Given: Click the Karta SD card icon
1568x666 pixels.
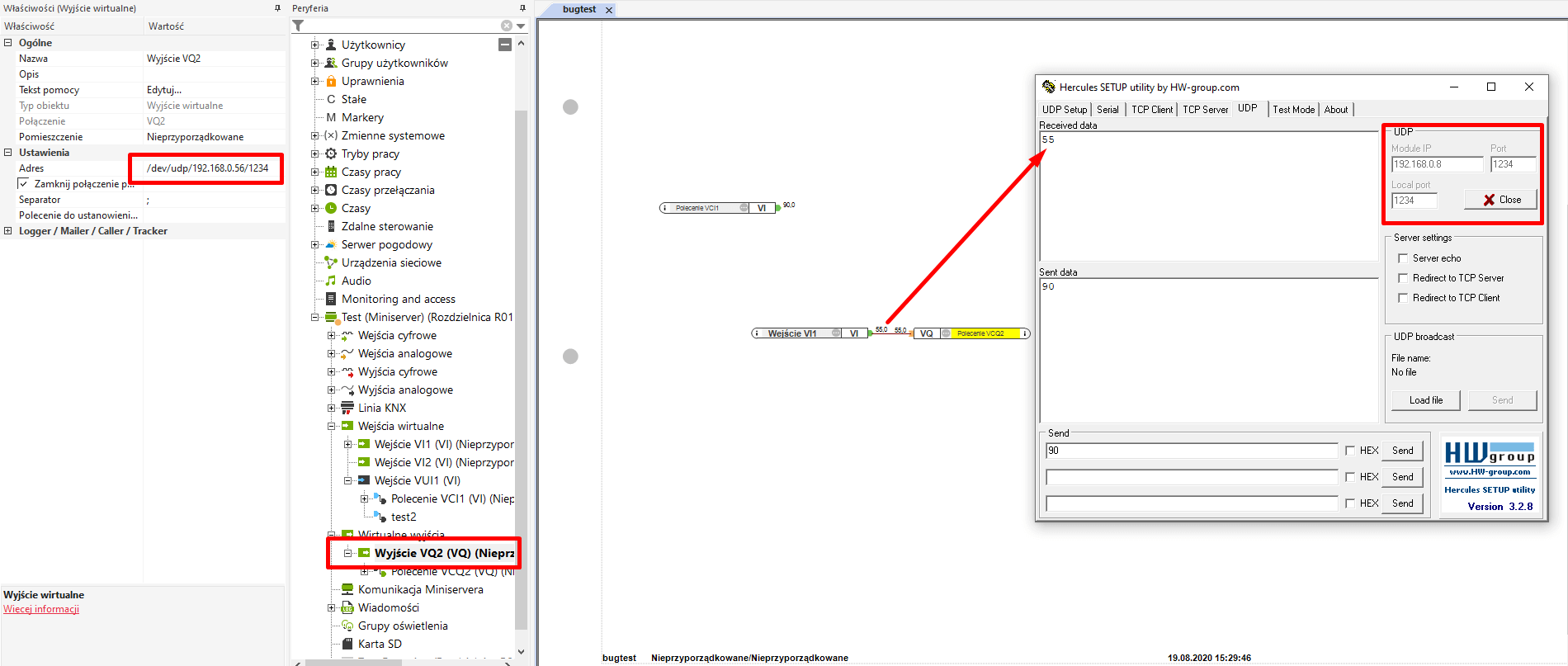Looking at the screenshot, I should click(x=347, y=644).
